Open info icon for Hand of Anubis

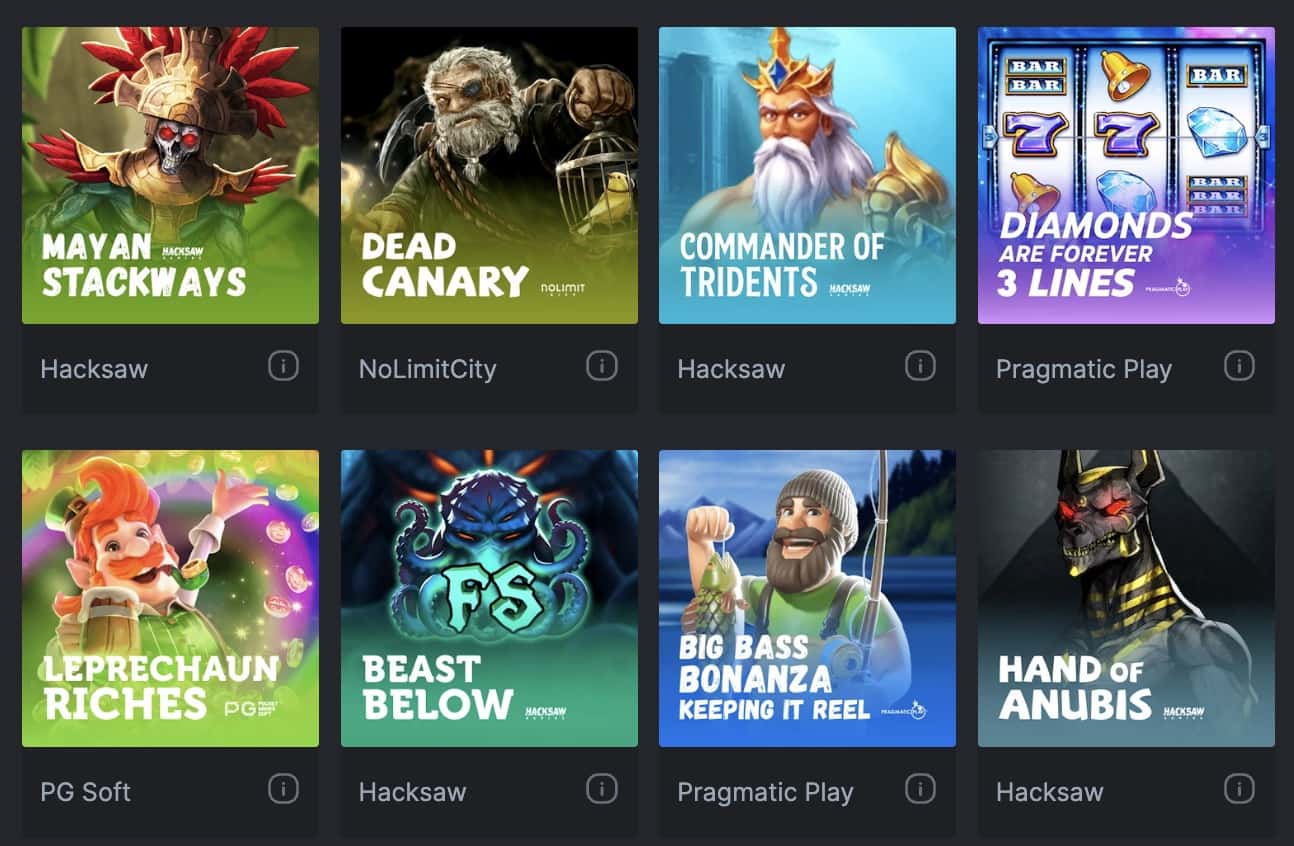coord(1239,790)
